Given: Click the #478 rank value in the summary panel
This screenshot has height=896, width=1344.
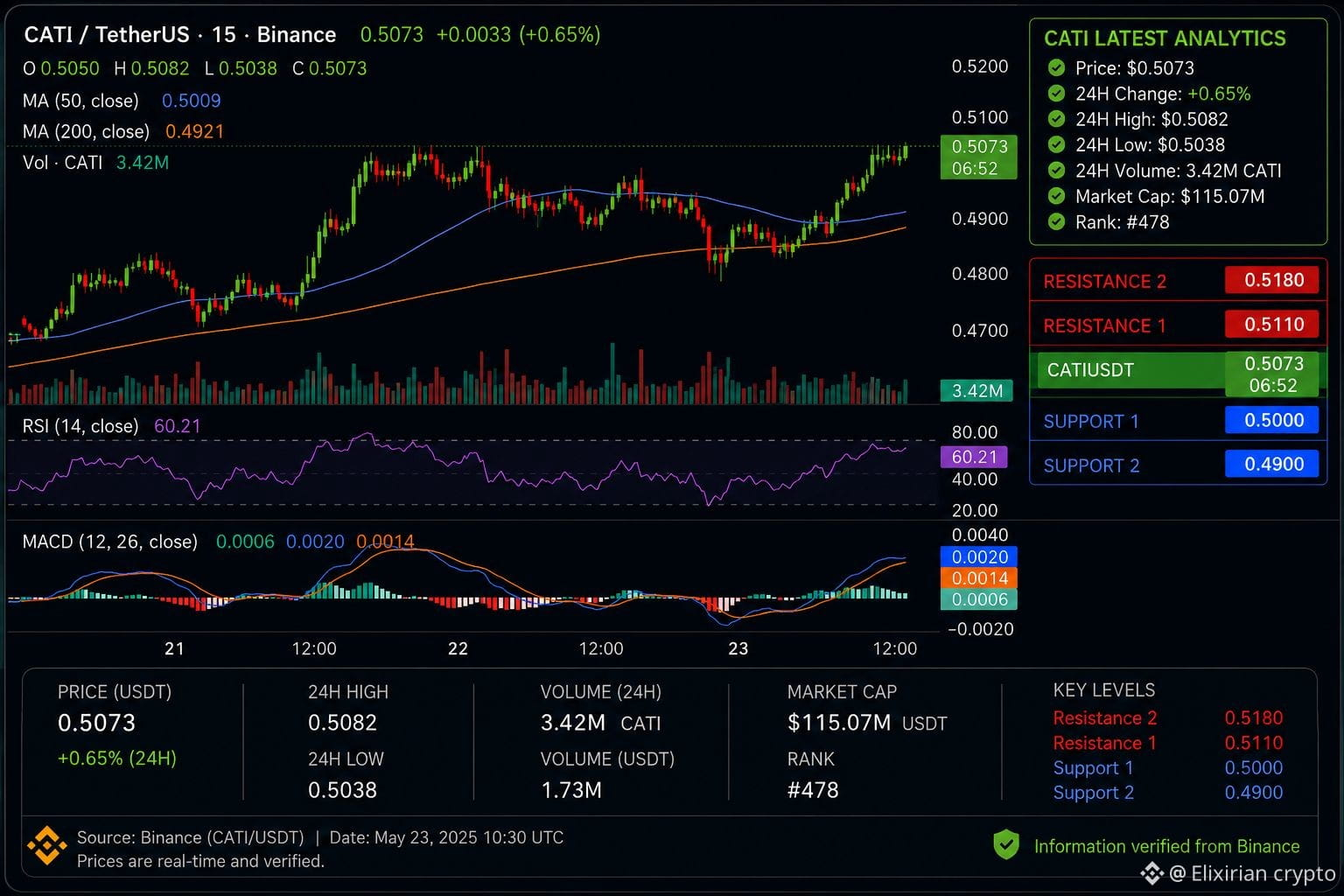Looking at the screenshot, I should 813,790.
